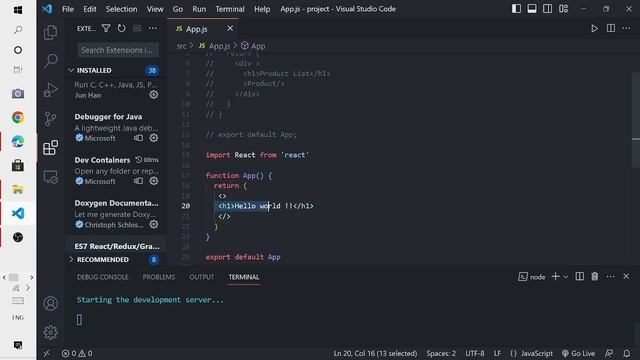Open the Selection menu
Image resolution: width=640 pixels, height=360 pixels.
121,9
